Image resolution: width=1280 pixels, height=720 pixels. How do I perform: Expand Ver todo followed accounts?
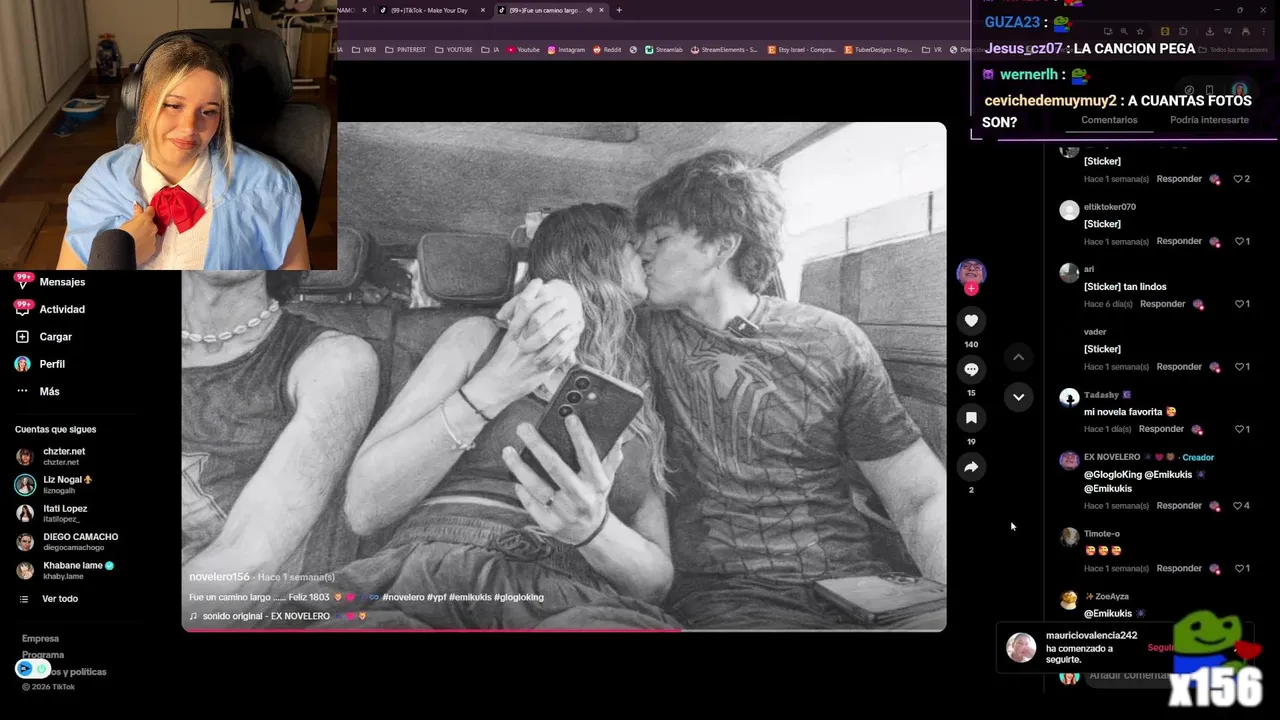48,599
